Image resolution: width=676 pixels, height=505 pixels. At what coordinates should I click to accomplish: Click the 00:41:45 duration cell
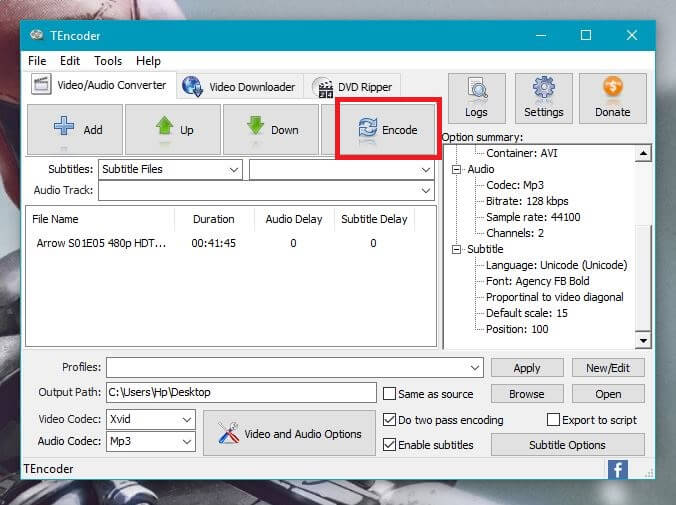click(213, 243)
